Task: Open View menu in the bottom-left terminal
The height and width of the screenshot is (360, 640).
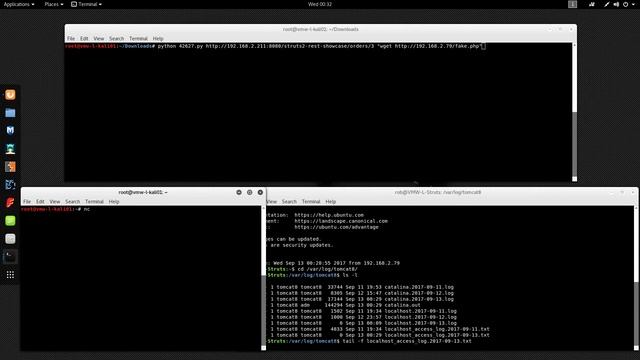Action: (x=55, y=202)
